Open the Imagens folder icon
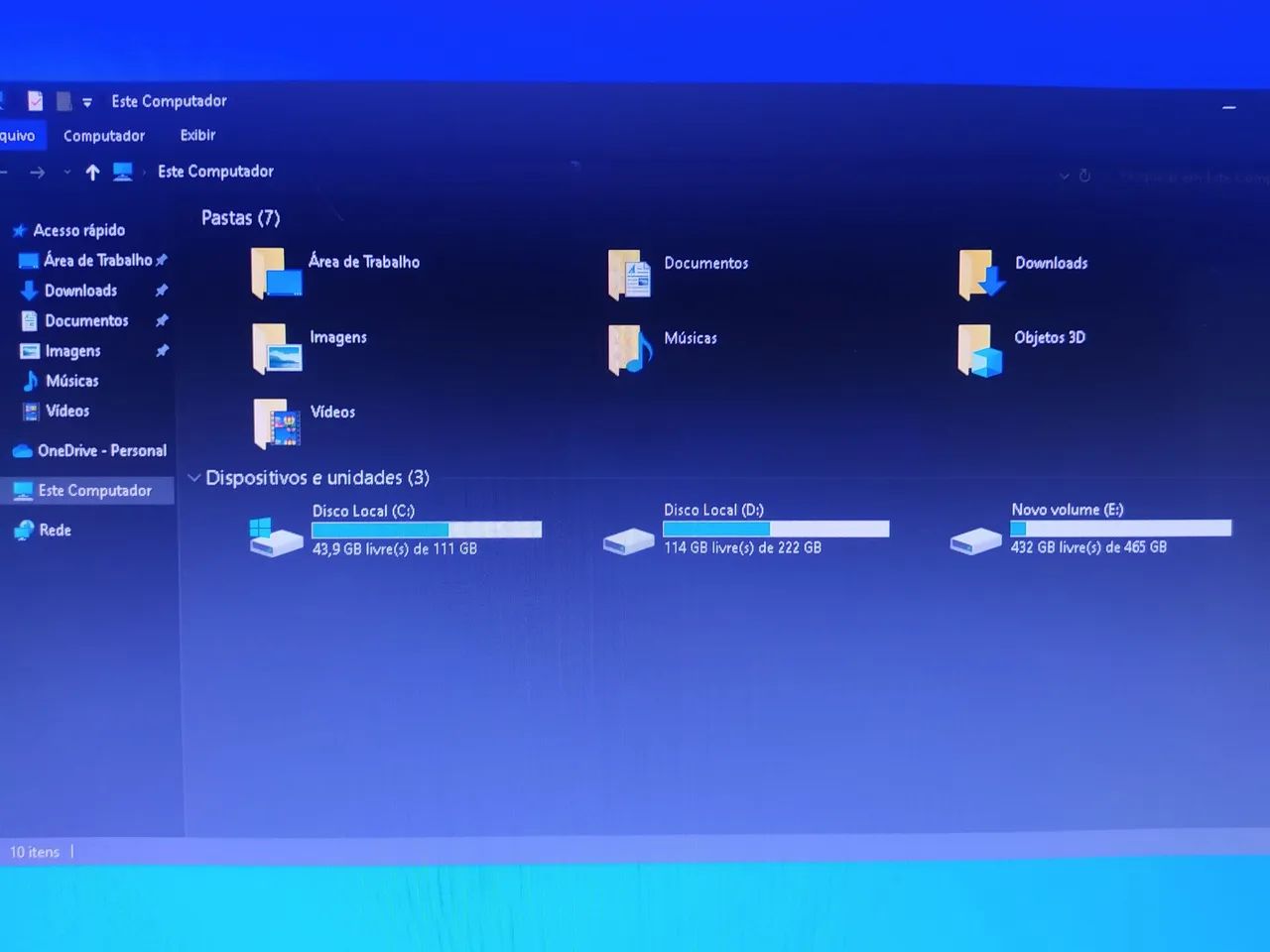The image size is (1270, 952). (276, 349)
